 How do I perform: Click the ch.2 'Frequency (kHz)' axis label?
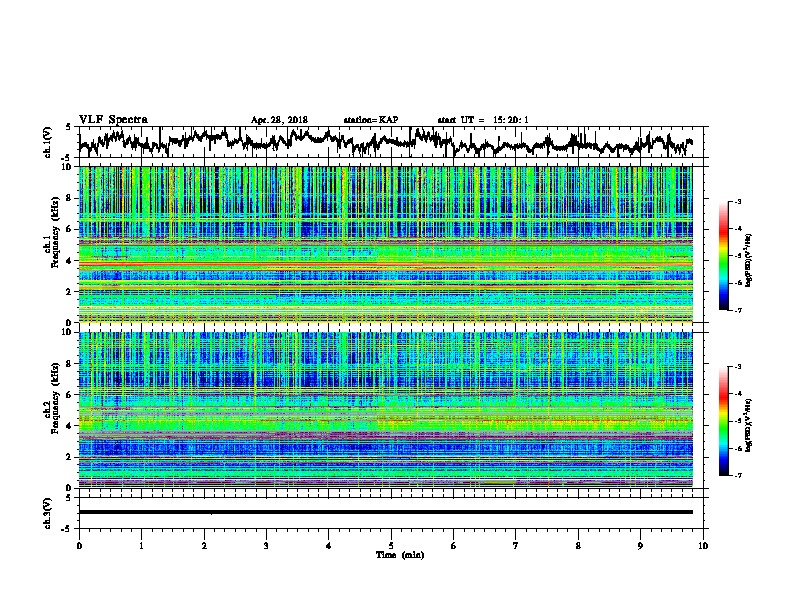click(56, 397)
